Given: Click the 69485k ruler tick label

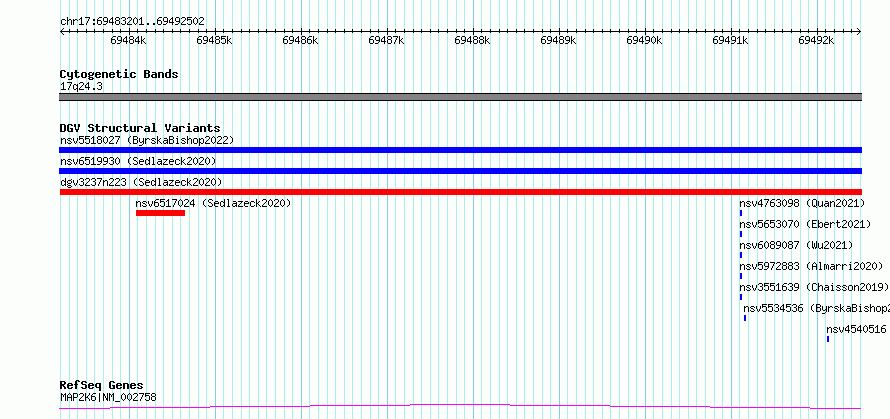Looking at the screenshot, I should (x=215, y=40).
